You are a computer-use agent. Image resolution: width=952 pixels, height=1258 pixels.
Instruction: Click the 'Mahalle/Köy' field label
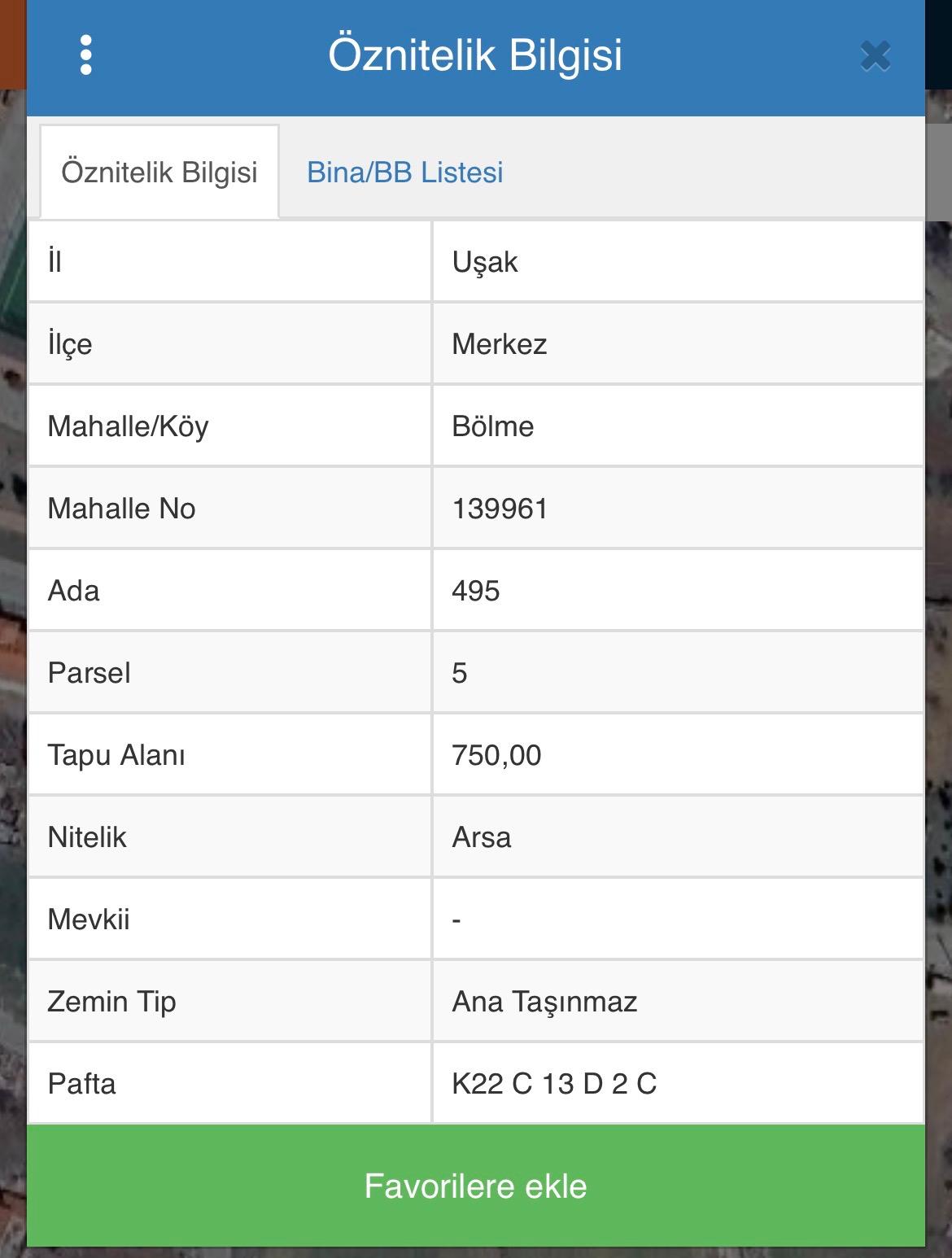[129, 426]
